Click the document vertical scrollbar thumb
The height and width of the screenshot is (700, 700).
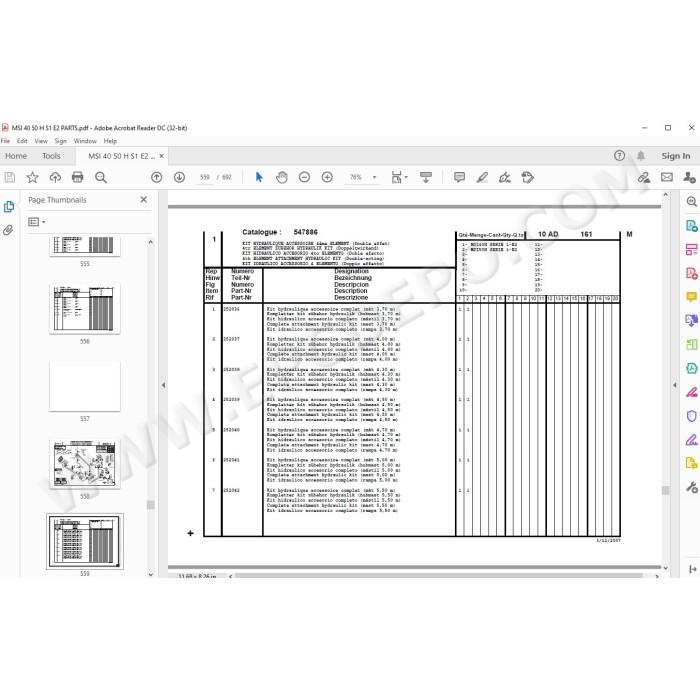click(666, 491)
